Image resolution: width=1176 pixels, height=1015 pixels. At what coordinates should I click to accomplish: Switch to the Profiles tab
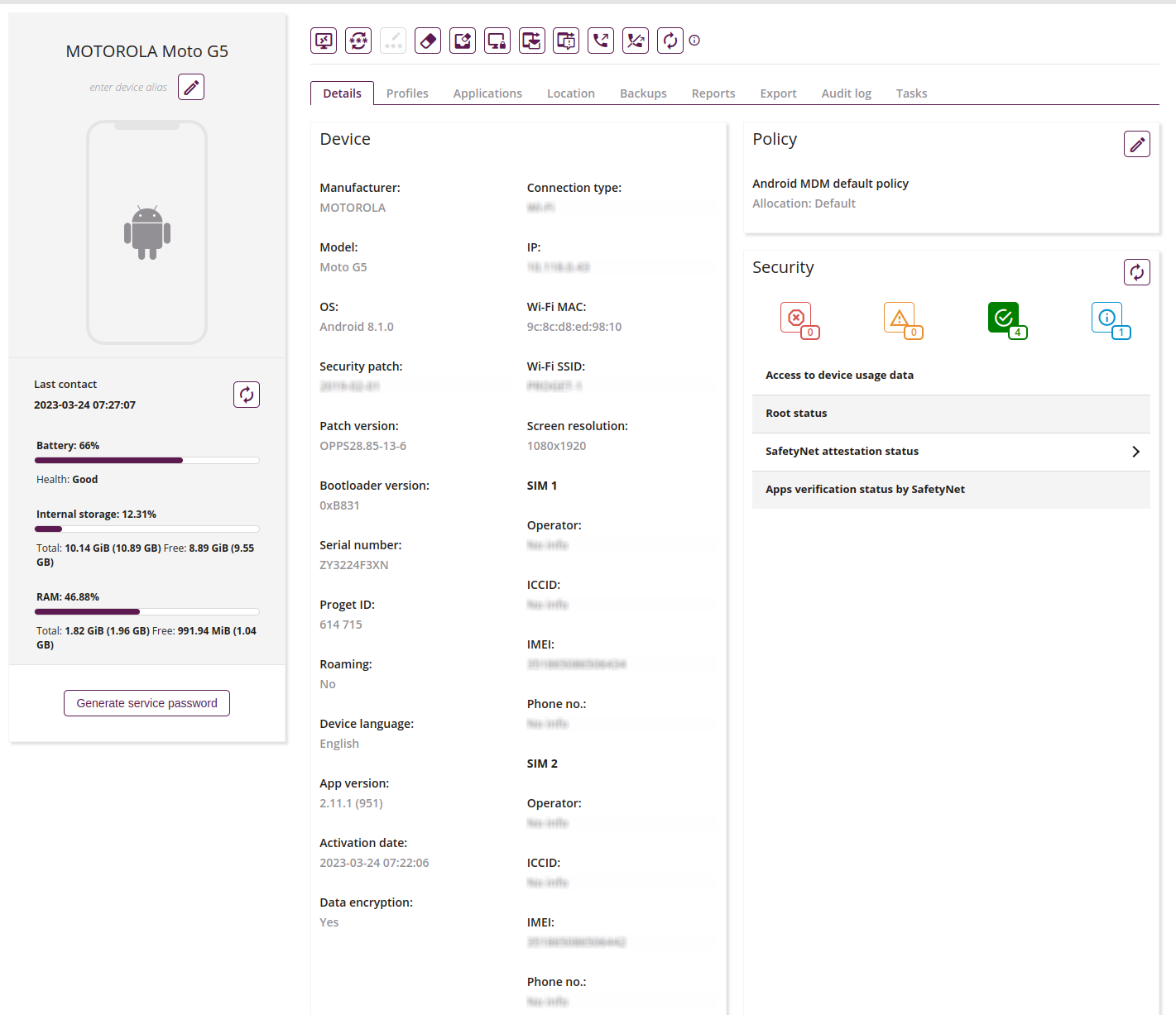click(407, 93)
